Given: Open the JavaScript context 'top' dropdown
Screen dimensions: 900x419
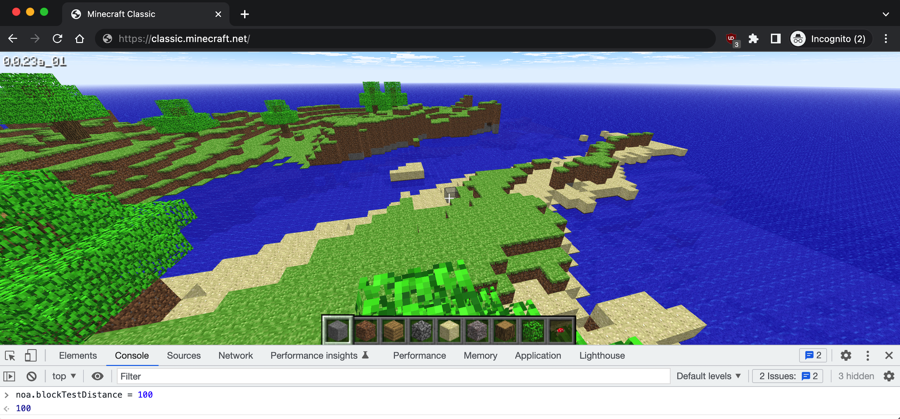Looking at the screenshot, I should point(64,376).
